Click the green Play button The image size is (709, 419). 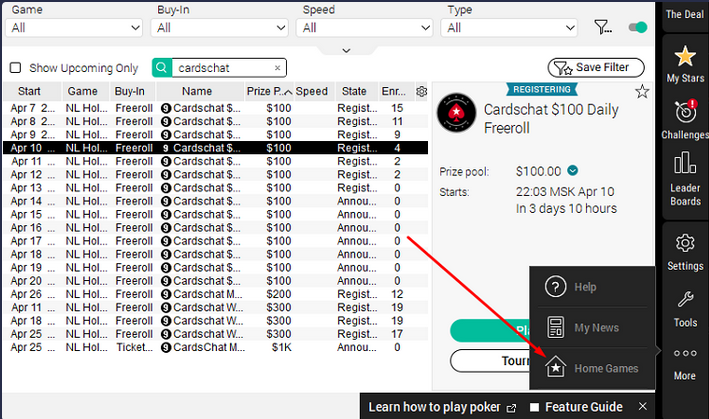coord(490,330)
